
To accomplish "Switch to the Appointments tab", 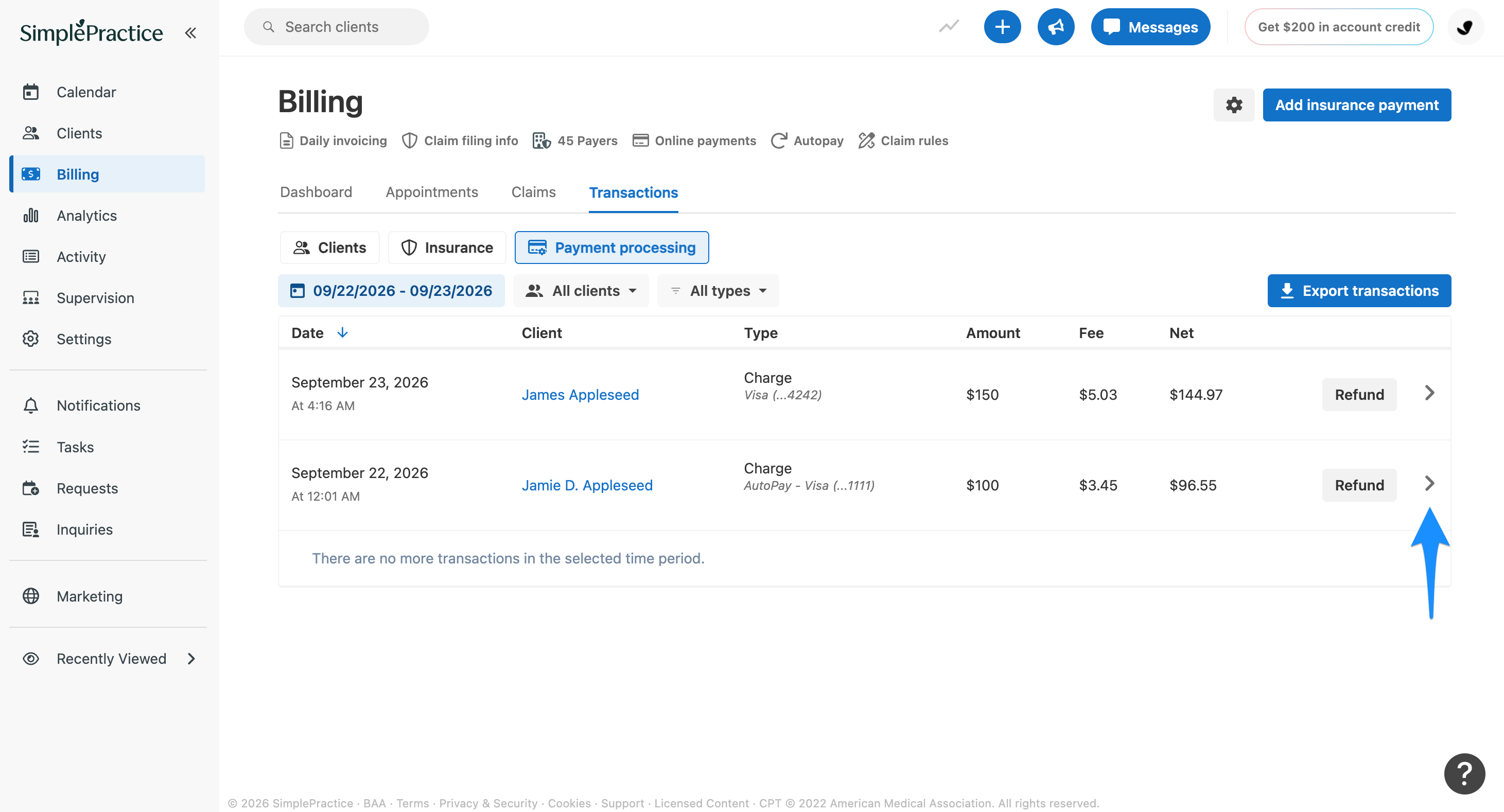I will pos(431,192).
